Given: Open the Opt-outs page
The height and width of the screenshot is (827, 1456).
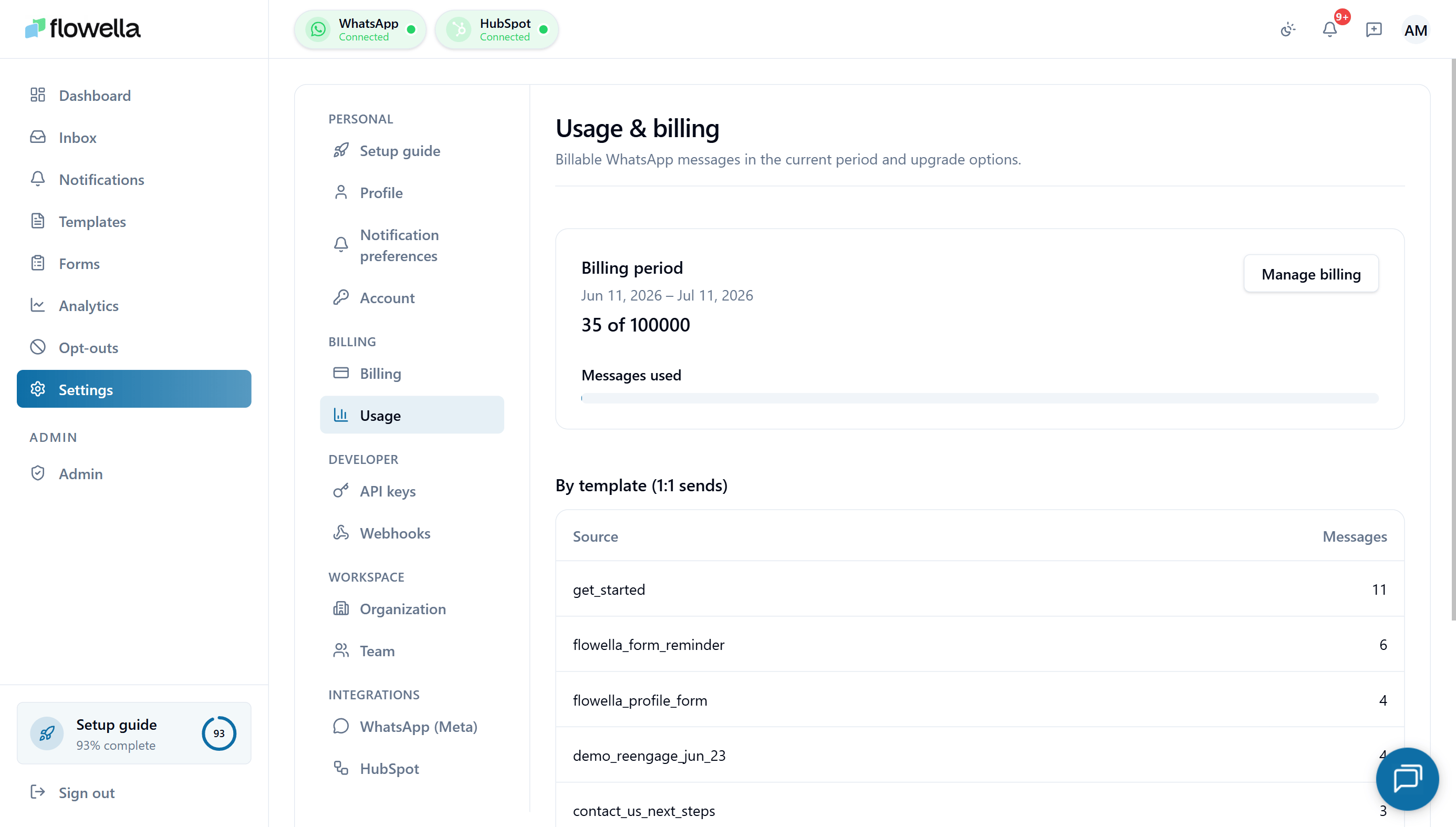Looking at the screenshot, I should [x=134, y=347].
